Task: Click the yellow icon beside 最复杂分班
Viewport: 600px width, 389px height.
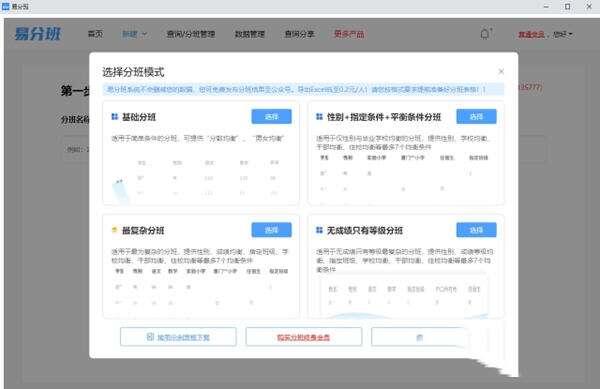Action: 114,230
